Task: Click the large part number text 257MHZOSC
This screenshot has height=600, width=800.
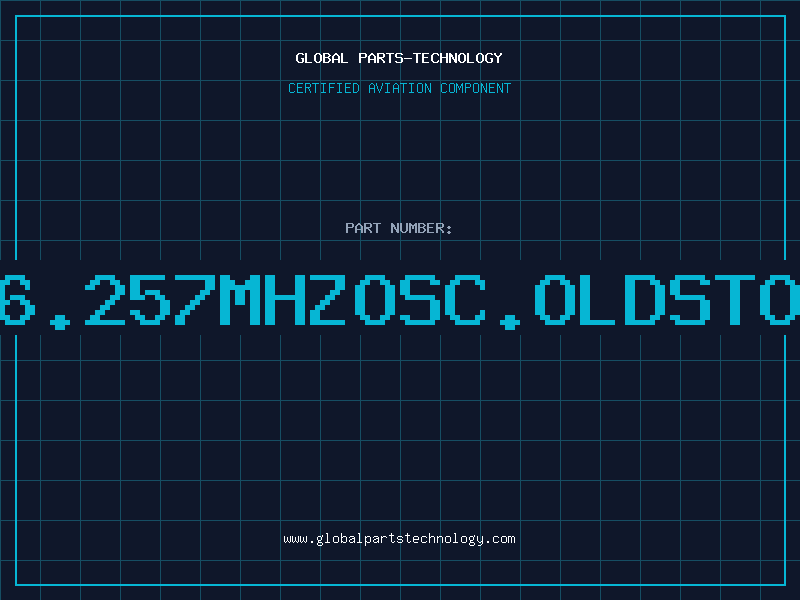Action: tap(285, 300)
